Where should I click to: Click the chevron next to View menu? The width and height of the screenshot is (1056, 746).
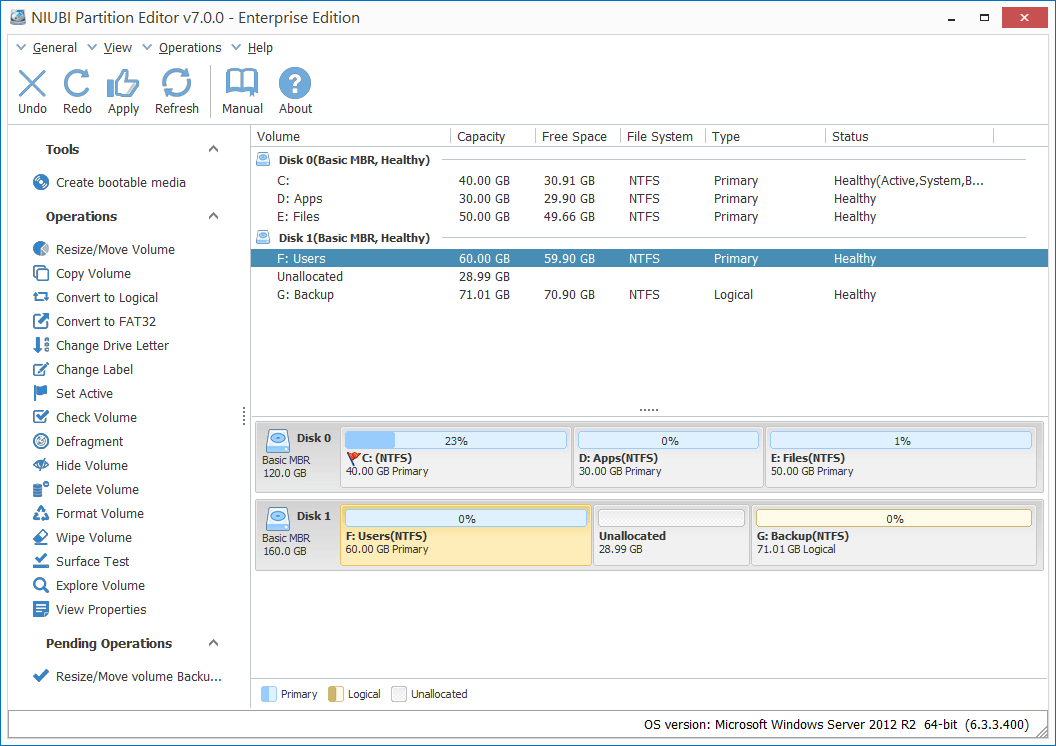92,47
